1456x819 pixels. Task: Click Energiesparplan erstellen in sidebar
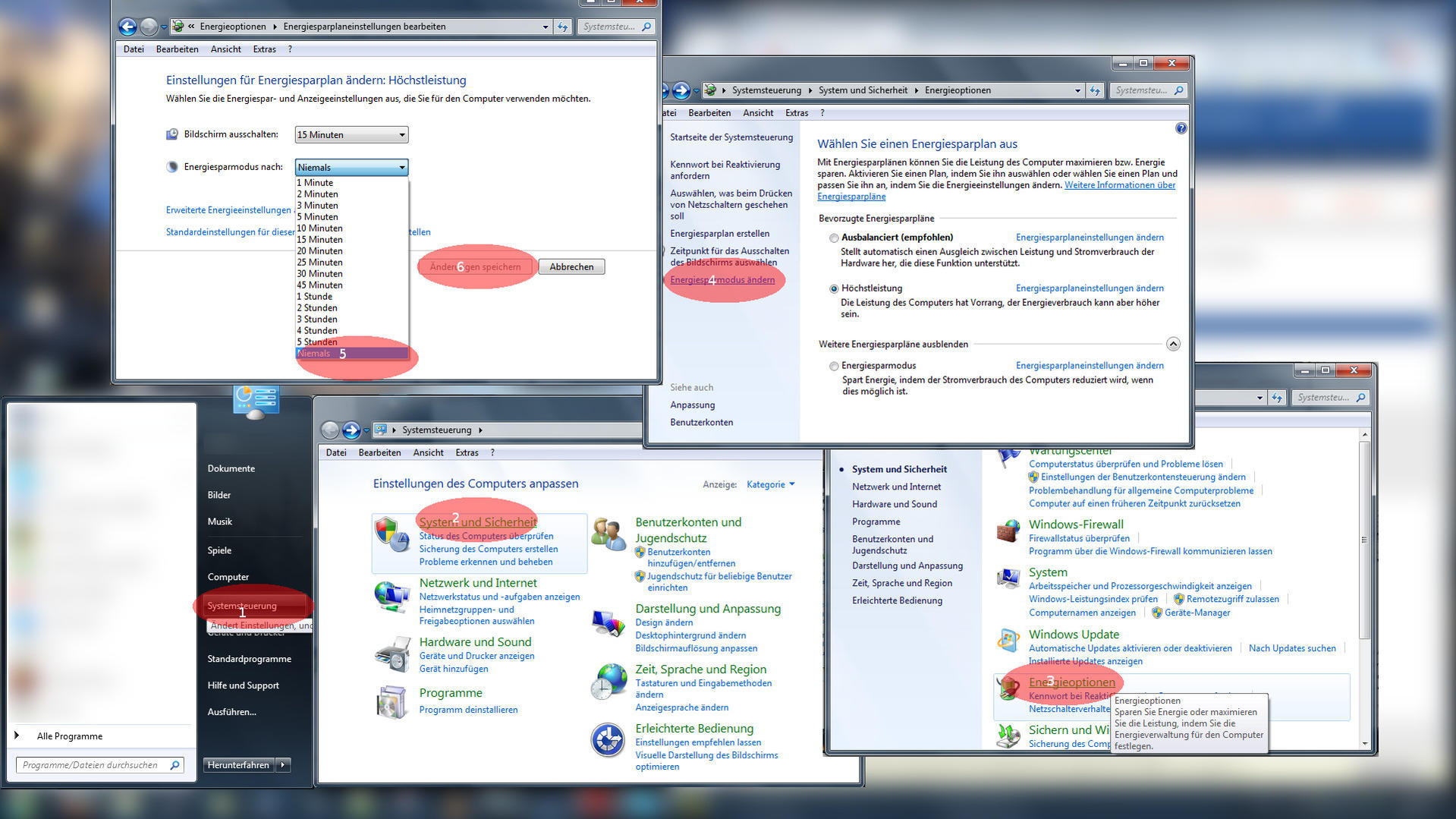(x=719, y=234)
